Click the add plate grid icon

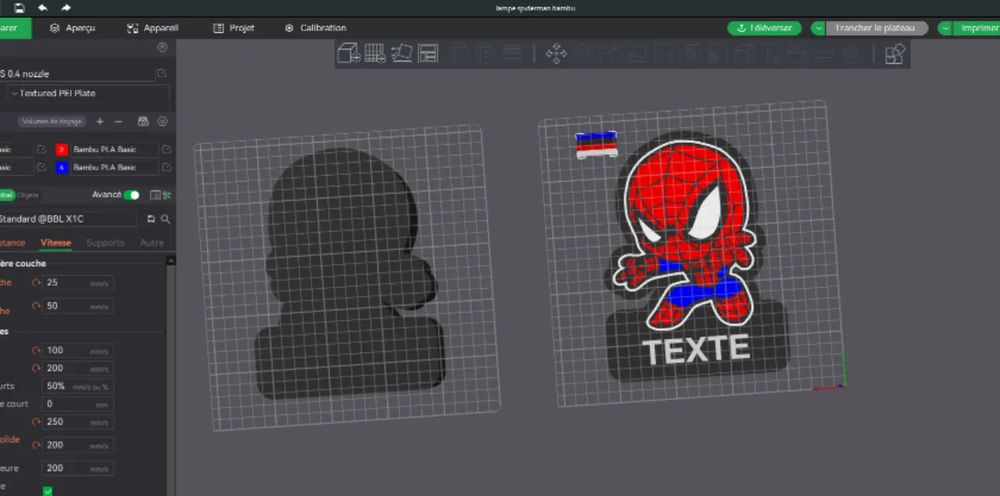(375, 53)
